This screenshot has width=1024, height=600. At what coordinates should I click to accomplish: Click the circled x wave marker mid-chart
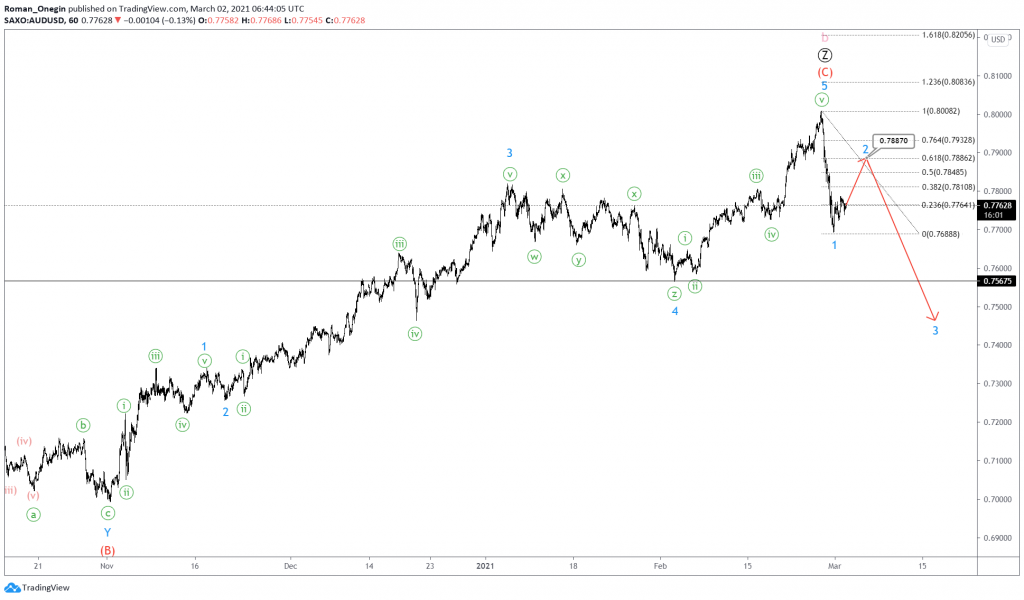[x=563, y=174]
